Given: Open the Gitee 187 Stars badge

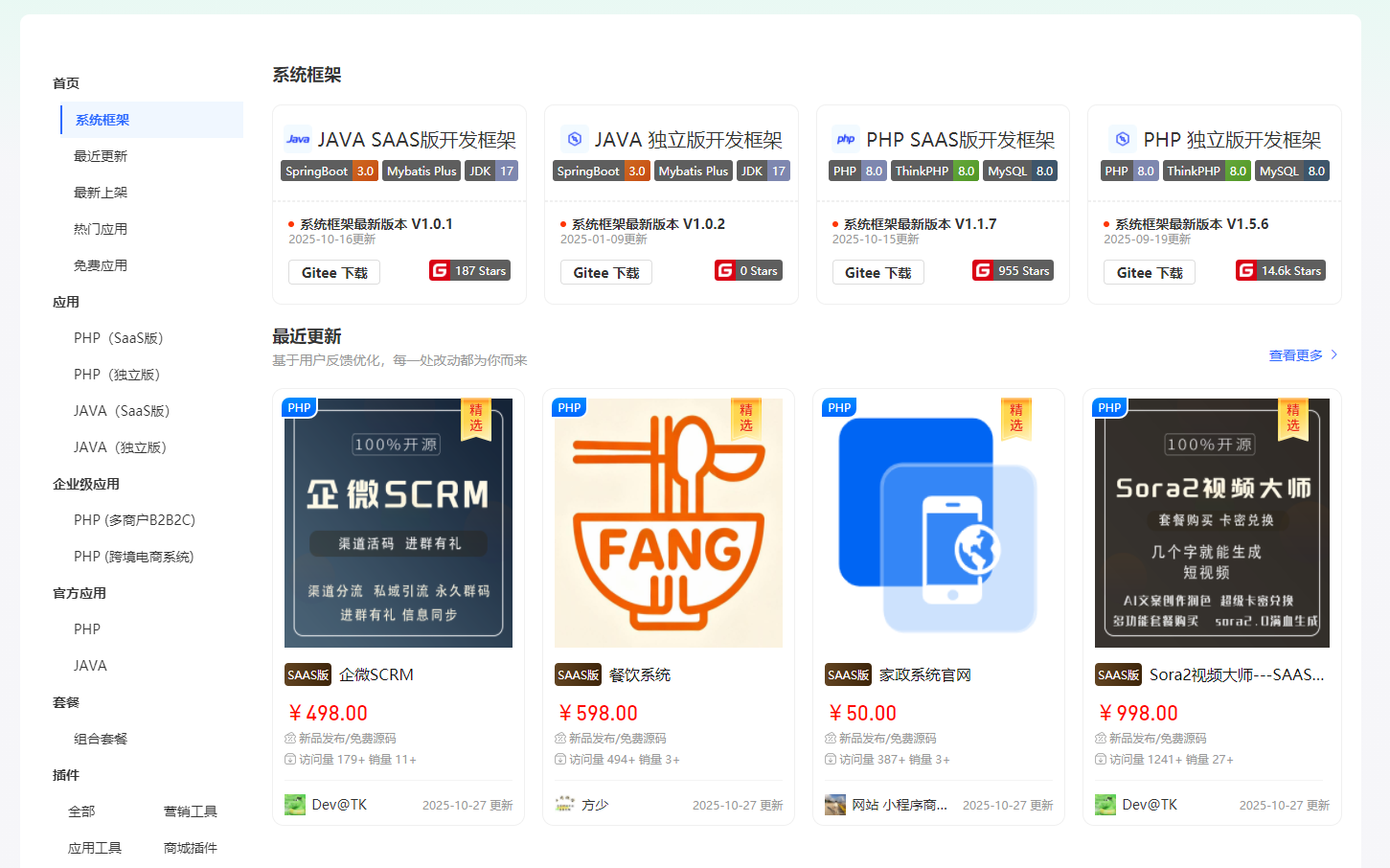Looking at the screenshot, I should coord(469,270).
